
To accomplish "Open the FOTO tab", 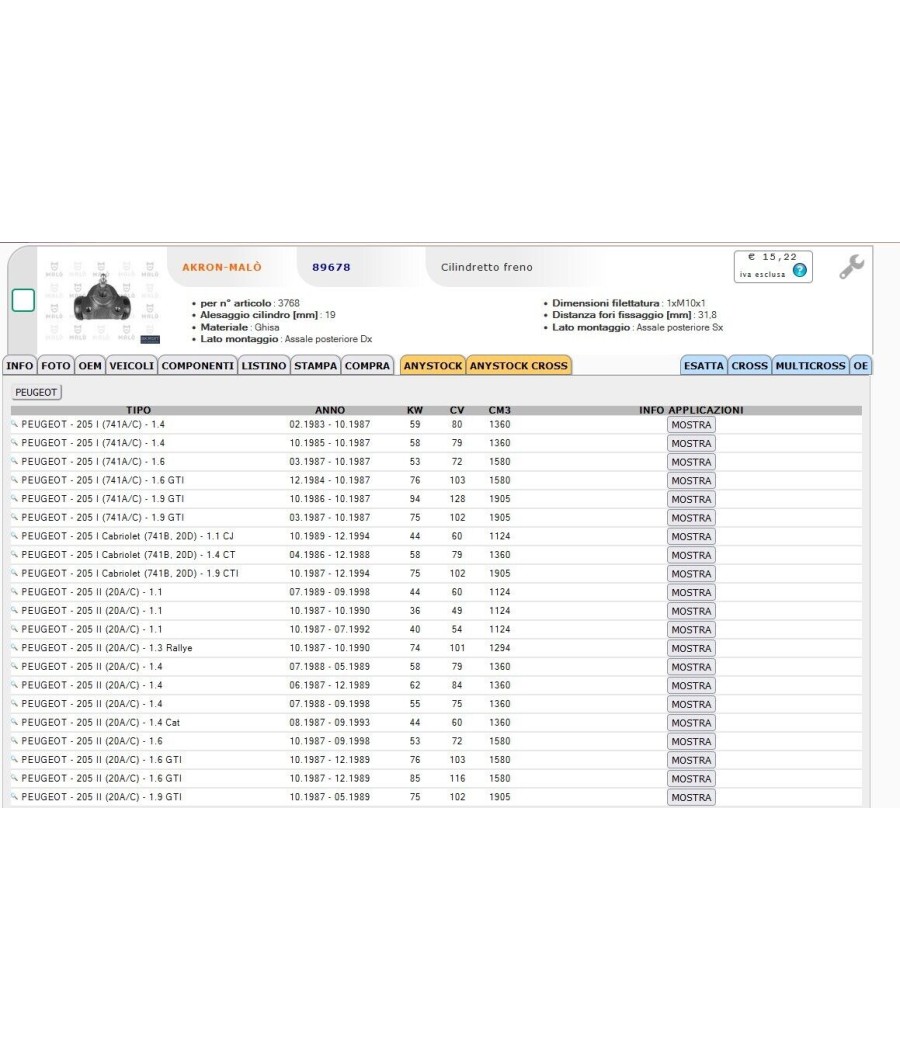I will pyautogui.click(x=56, y=366).
